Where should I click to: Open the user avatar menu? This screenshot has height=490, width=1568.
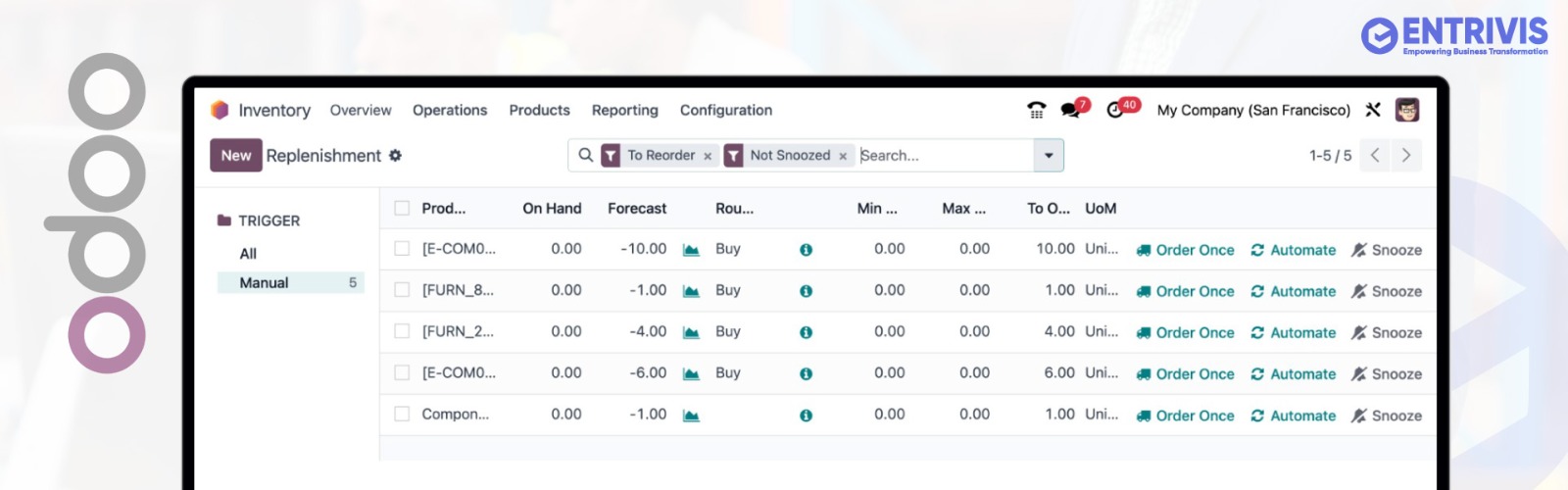pos(1407,110)
